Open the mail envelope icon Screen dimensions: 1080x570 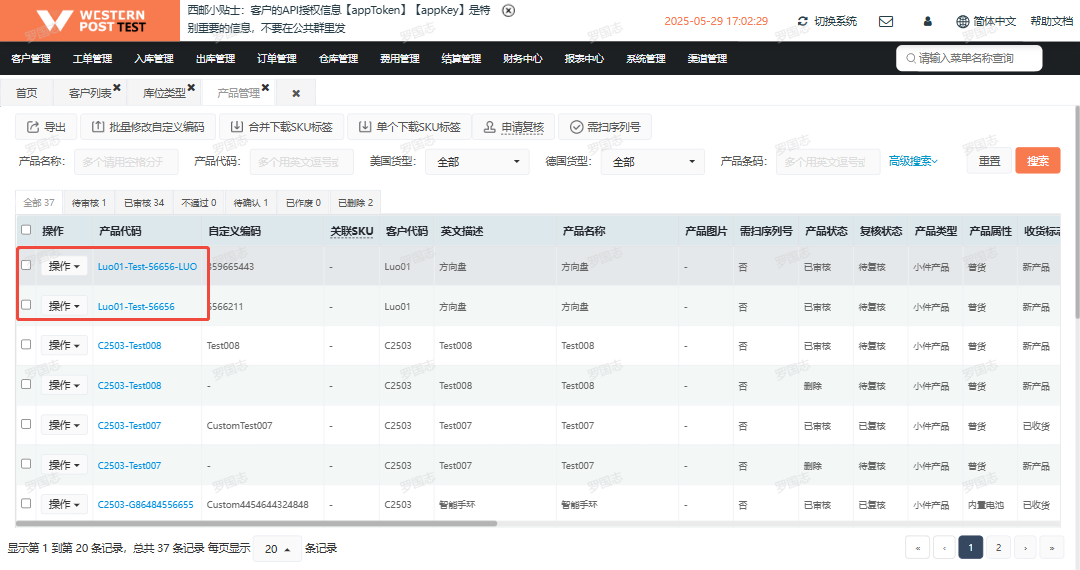[886, 21]
